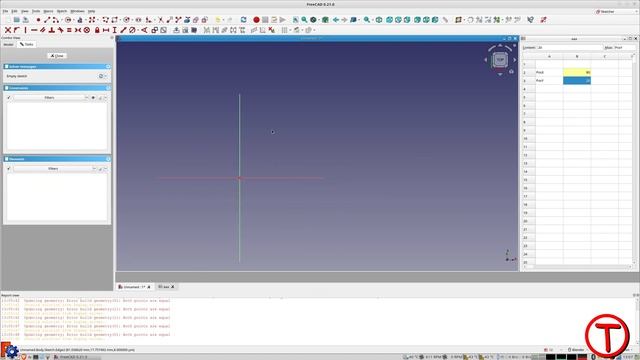
Task: Click the Measure distance ruler icon
Action: [x=445, y=20]
